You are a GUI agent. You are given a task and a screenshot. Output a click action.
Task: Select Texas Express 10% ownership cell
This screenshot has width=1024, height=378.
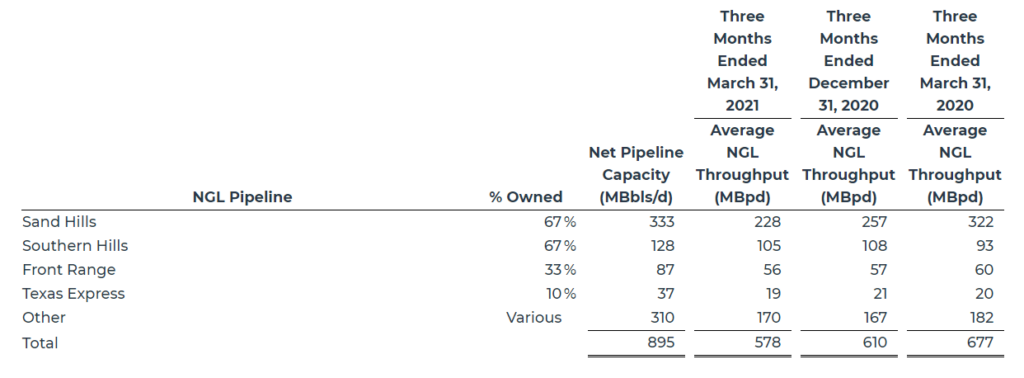561,294
